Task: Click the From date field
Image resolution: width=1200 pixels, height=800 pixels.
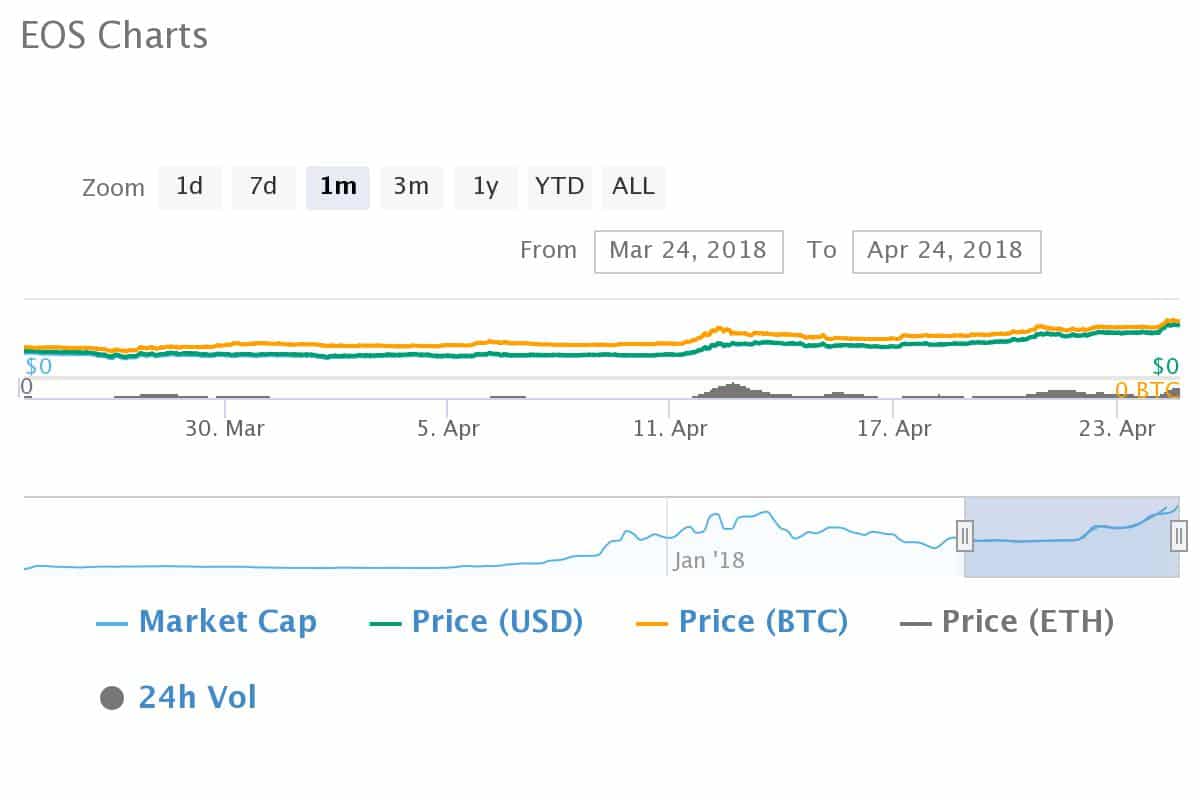Action: (688, 251)
